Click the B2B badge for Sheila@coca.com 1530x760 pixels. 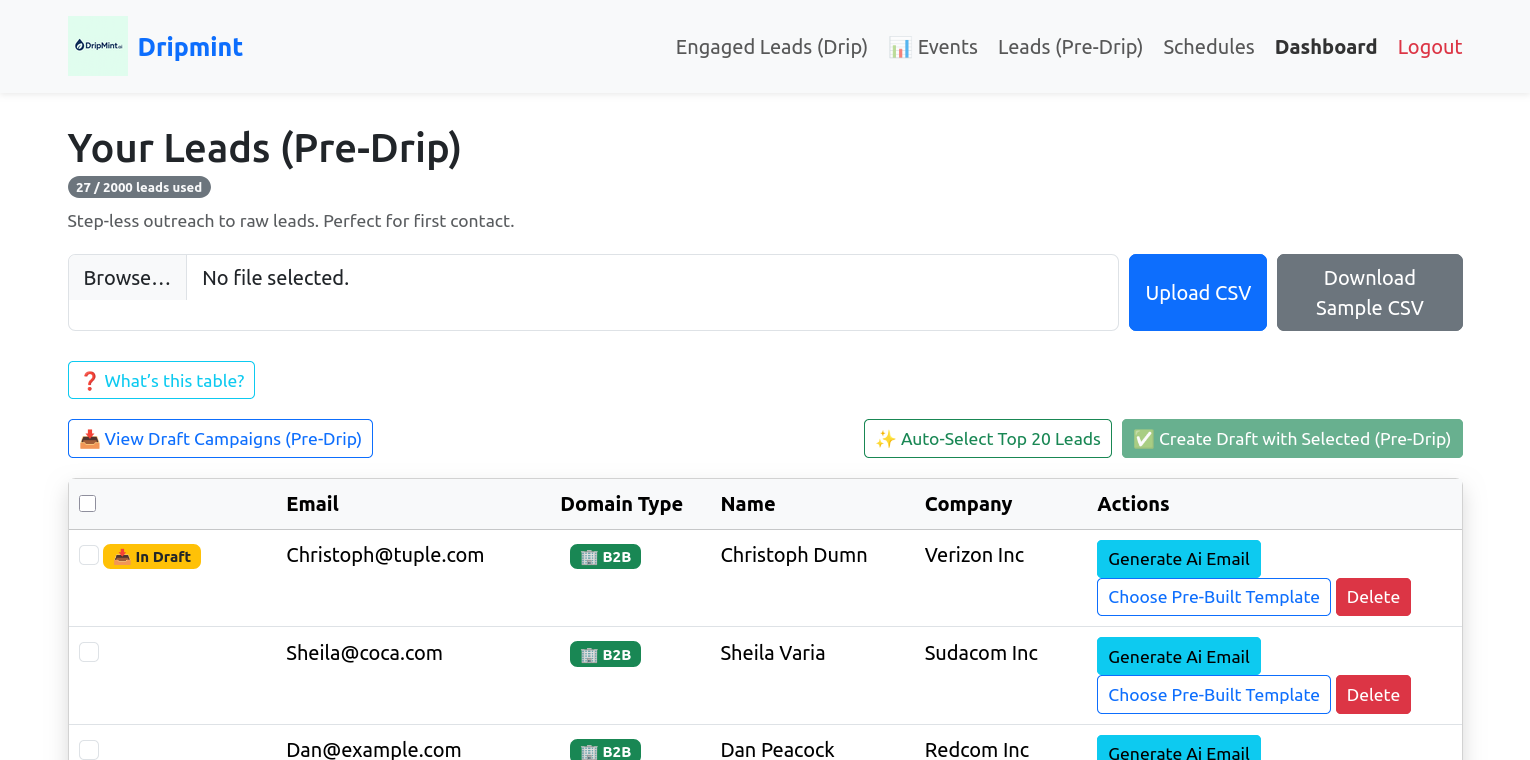pyautogui.click(x=605, y=655)
